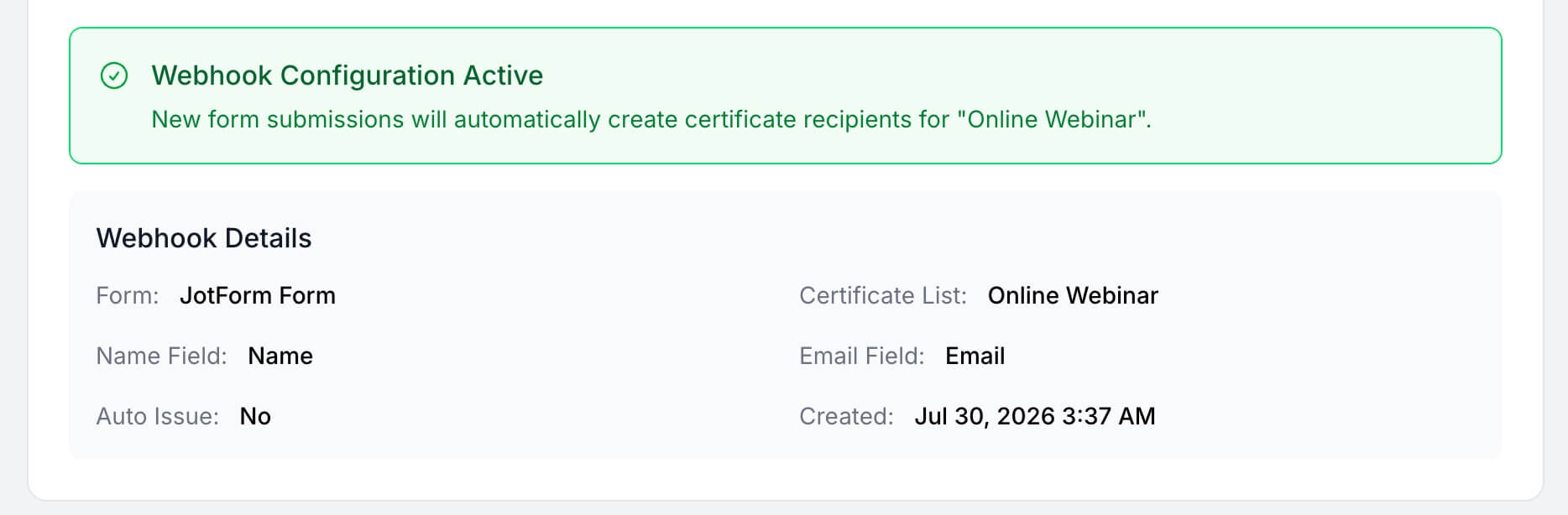Select the Webhook Configuration Active heading
1568x515 pixels.
pyautogui.click(x=347, y=75)
